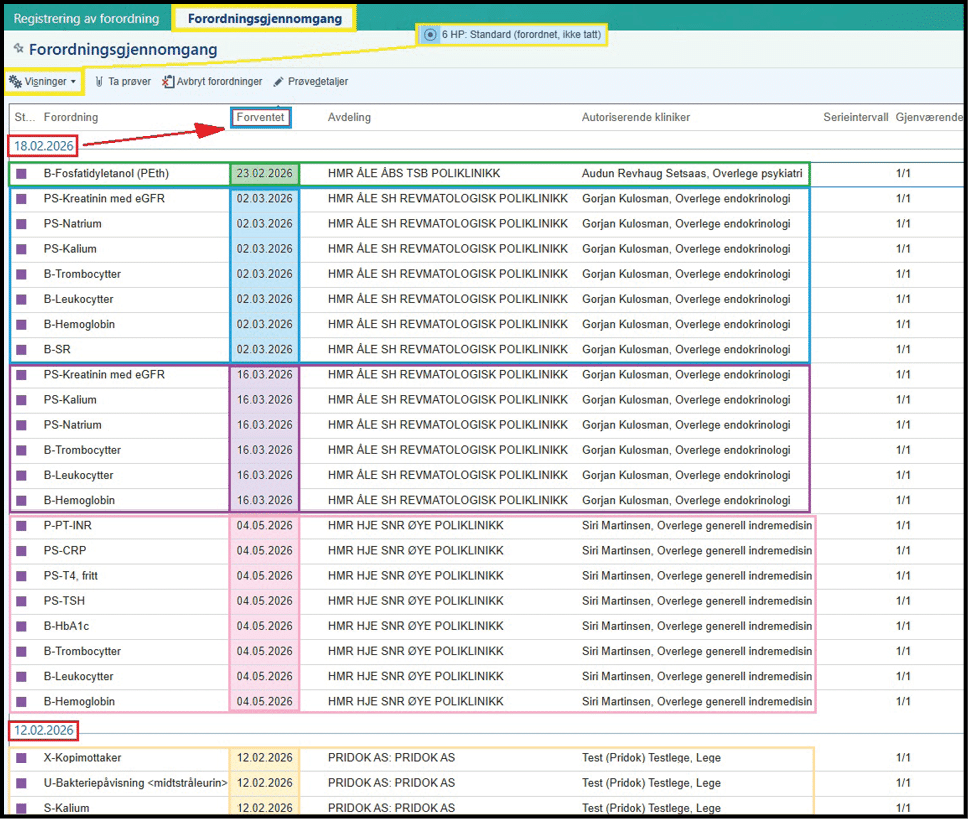Click the Autoriserende kliniker column header
Screen dimensions: 968x819
pos(636,117)
